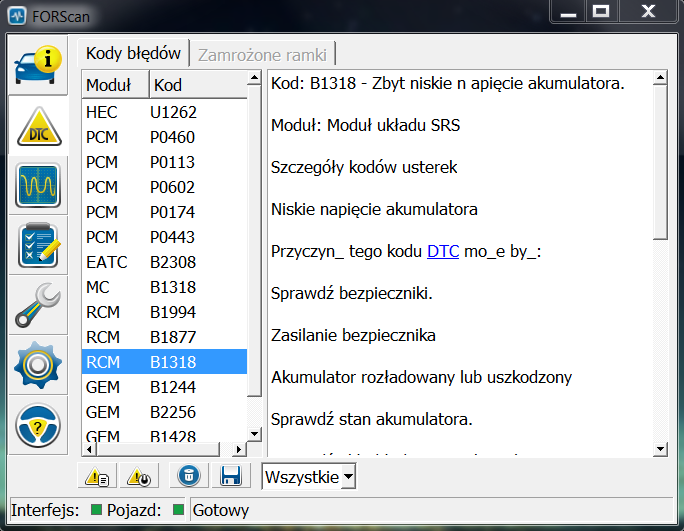Save error codes with floppy disk icon
The image size is (684, 531).
point(231,477)
